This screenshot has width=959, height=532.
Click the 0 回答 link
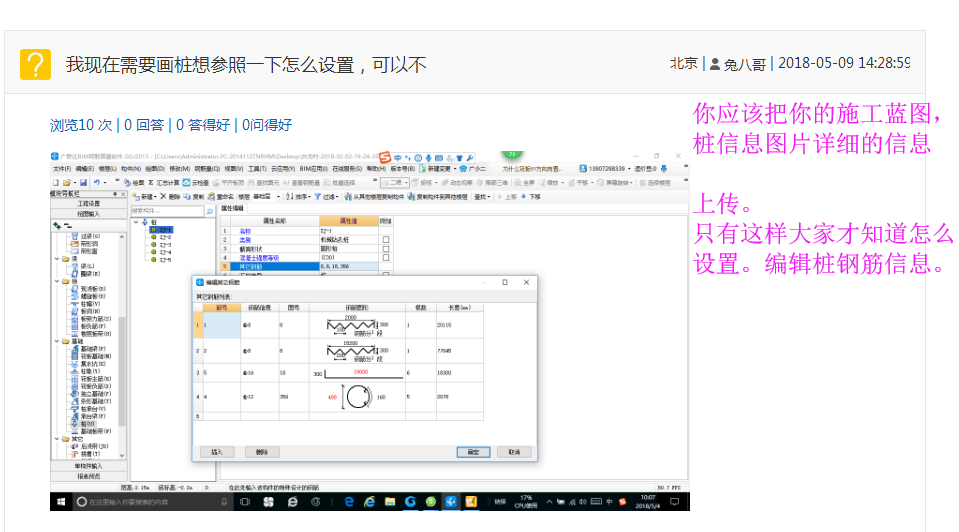click(x=144, y=125)
